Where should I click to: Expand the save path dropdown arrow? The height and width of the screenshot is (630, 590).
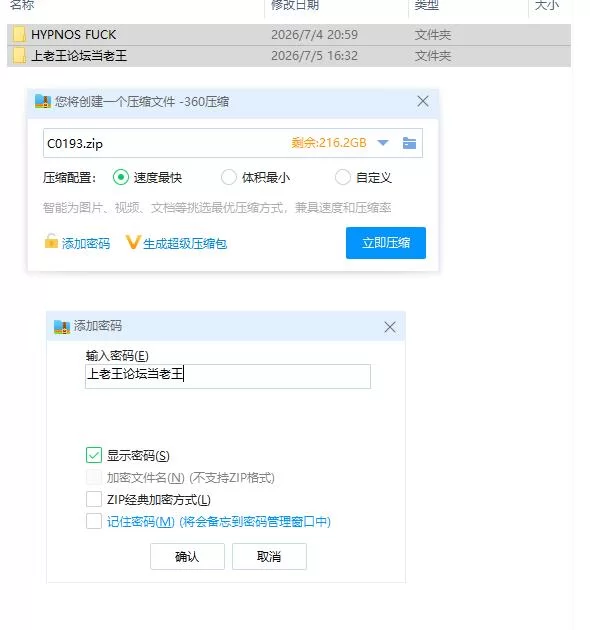coord(383,143)
